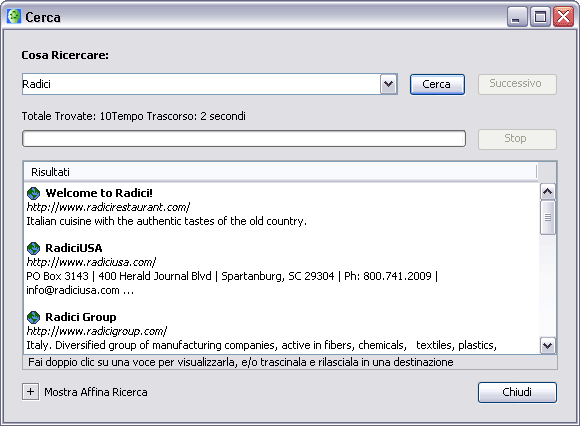Select the Radici Group result title
Viewport: 580px width, 426px height.
81,317
